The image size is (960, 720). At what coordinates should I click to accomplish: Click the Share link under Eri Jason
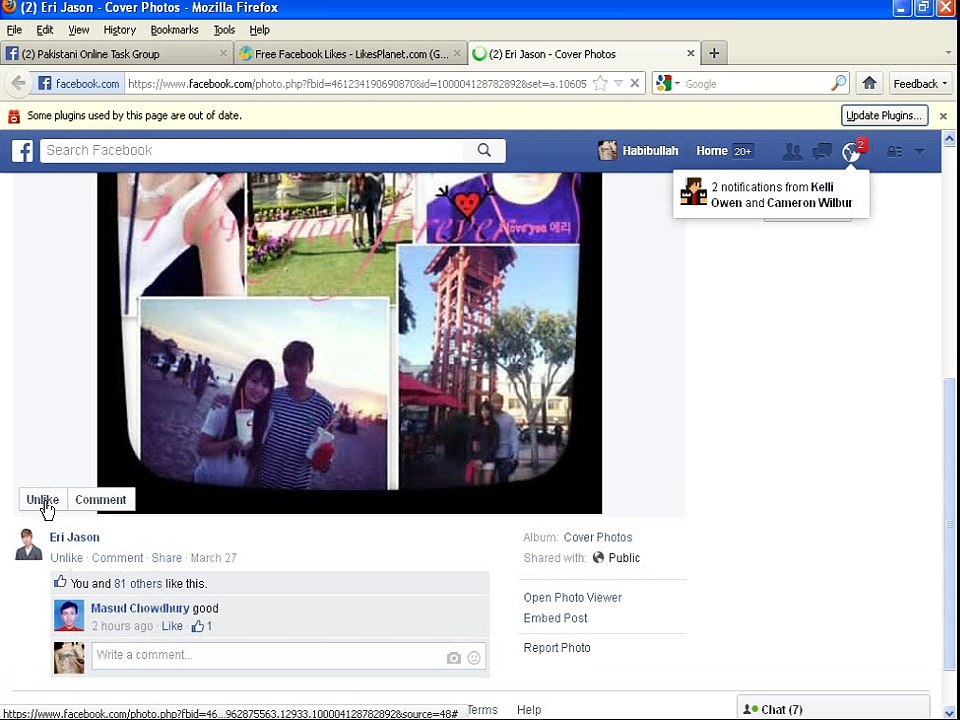pos(167,558)
